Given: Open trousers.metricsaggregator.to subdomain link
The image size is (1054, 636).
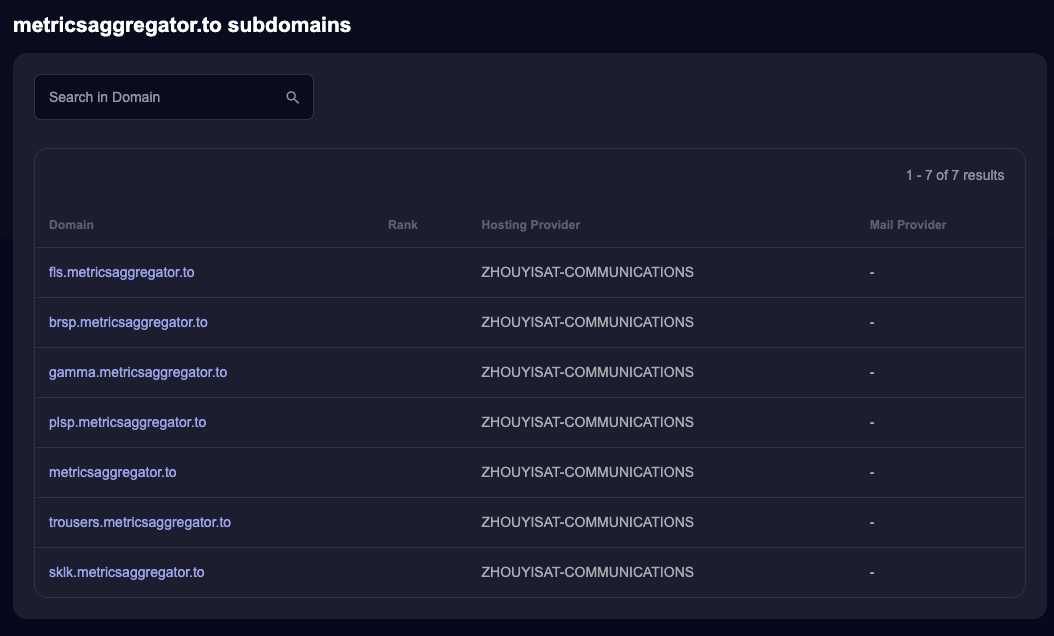Looking at the screenshot, I should (140, 522).
